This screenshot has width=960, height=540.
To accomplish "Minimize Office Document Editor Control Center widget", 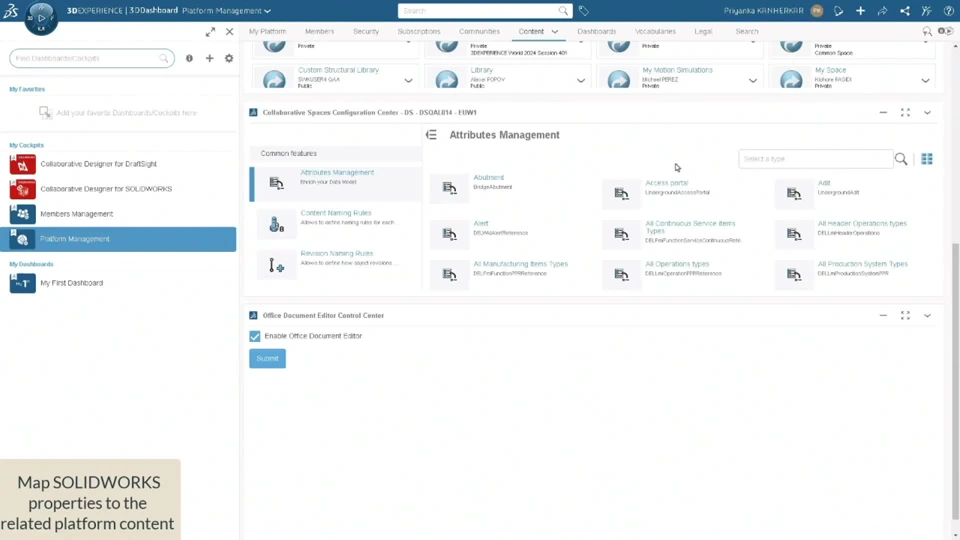I will coord(883,315).
